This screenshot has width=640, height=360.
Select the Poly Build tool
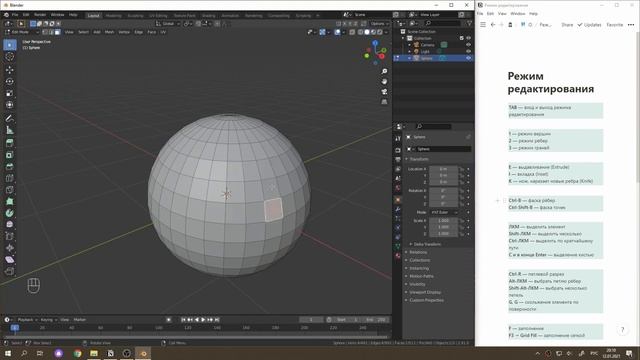pyautogui.click(x=10, y=201)
